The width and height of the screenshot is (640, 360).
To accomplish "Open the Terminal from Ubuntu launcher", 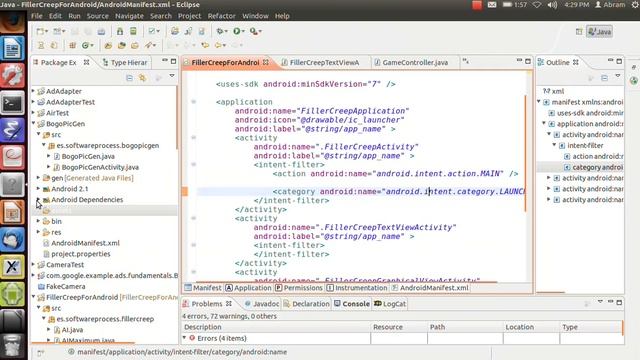I will pos(13,103).
